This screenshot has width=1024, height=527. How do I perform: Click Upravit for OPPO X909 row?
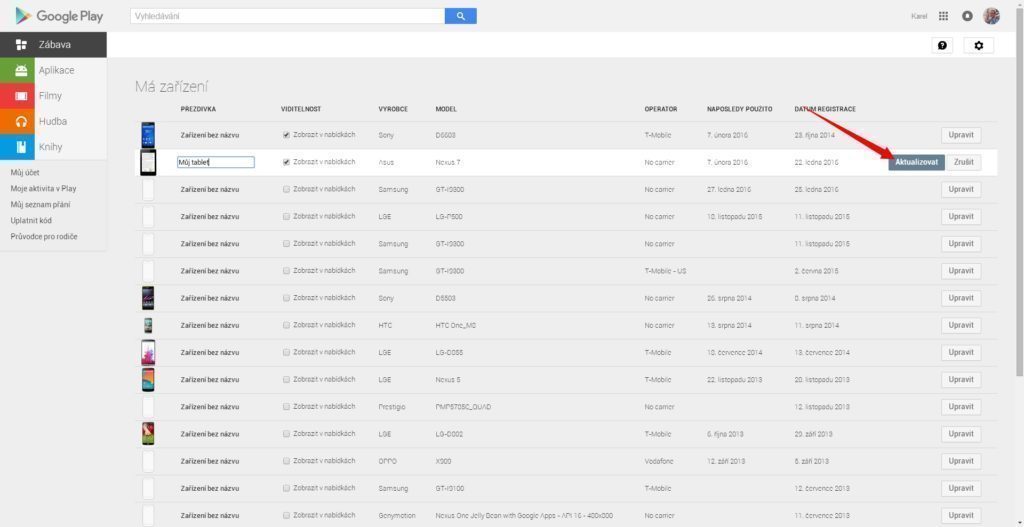coord(961,460)
